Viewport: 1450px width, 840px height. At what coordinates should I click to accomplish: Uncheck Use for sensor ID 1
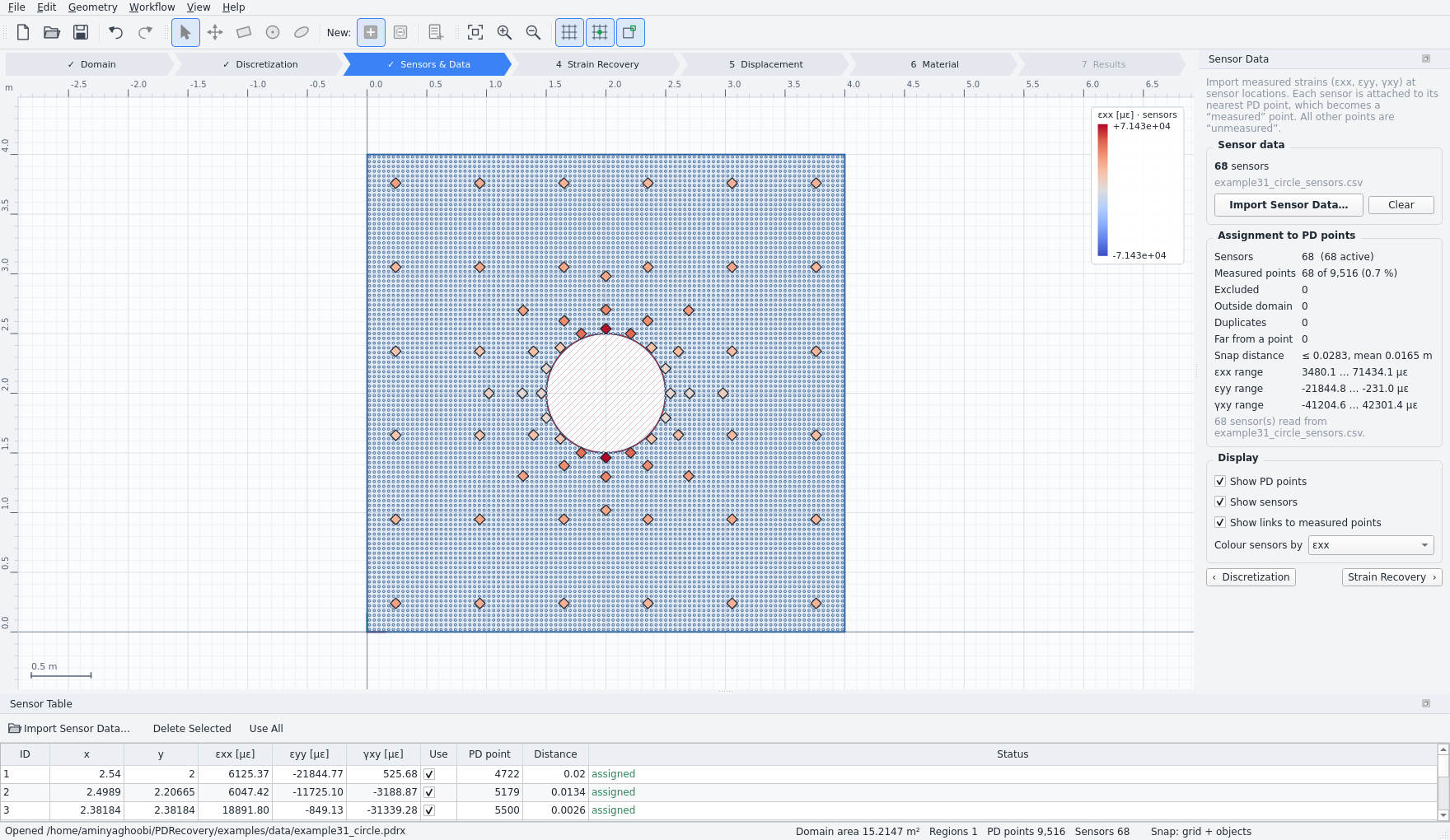[x=429, y=774]
